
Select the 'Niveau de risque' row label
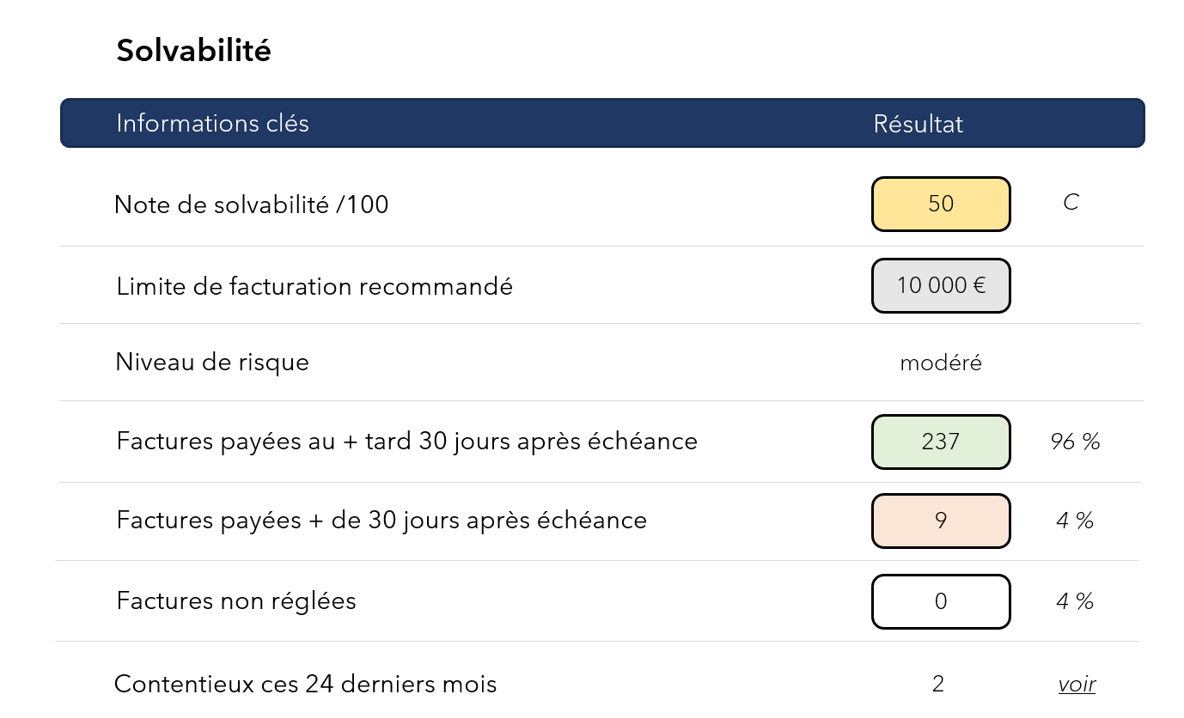pos(212,362)
